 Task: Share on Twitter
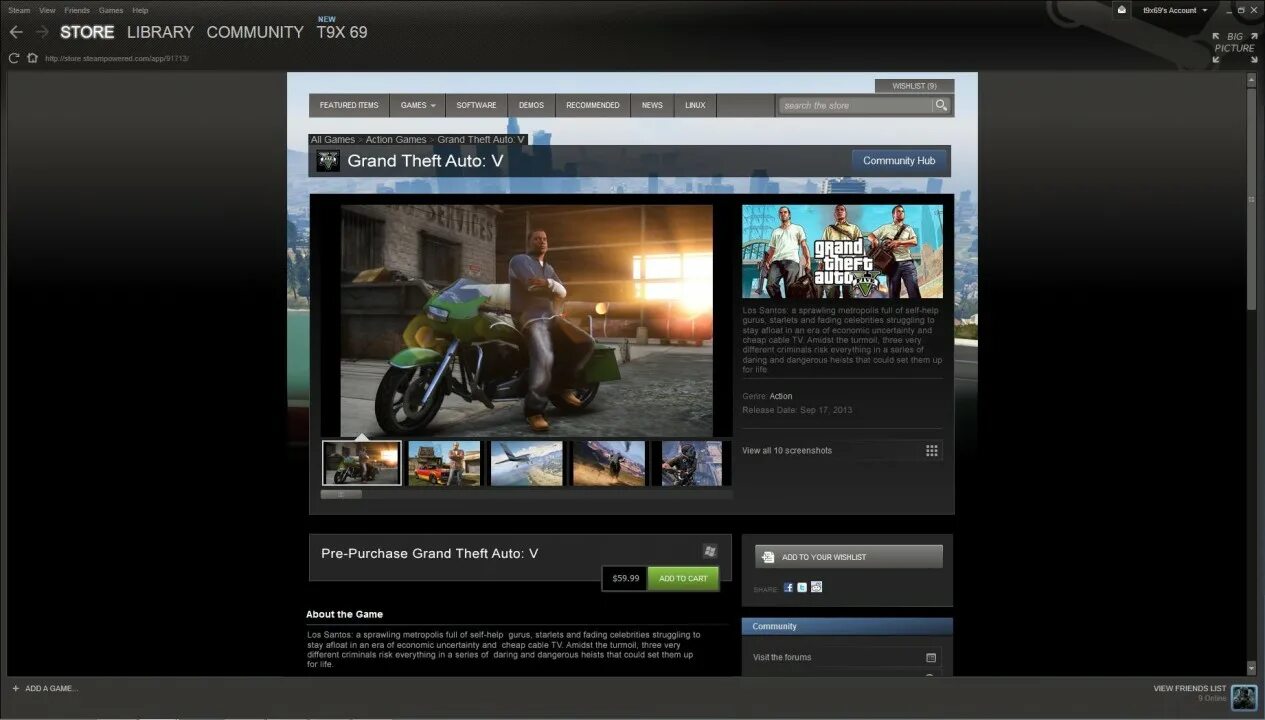[x=802, y=588]
